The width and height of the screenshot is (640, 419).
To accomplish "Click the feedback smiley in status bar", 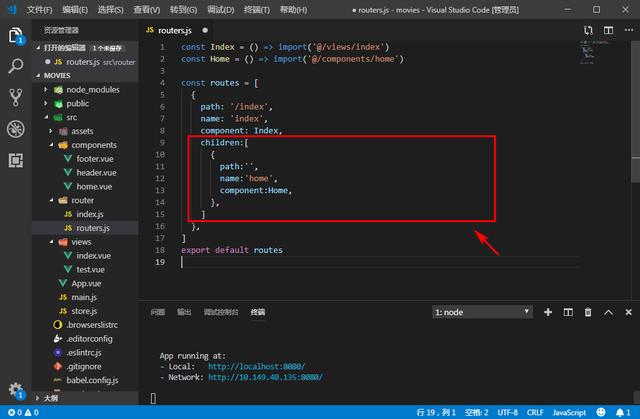I will coord(601,412).
